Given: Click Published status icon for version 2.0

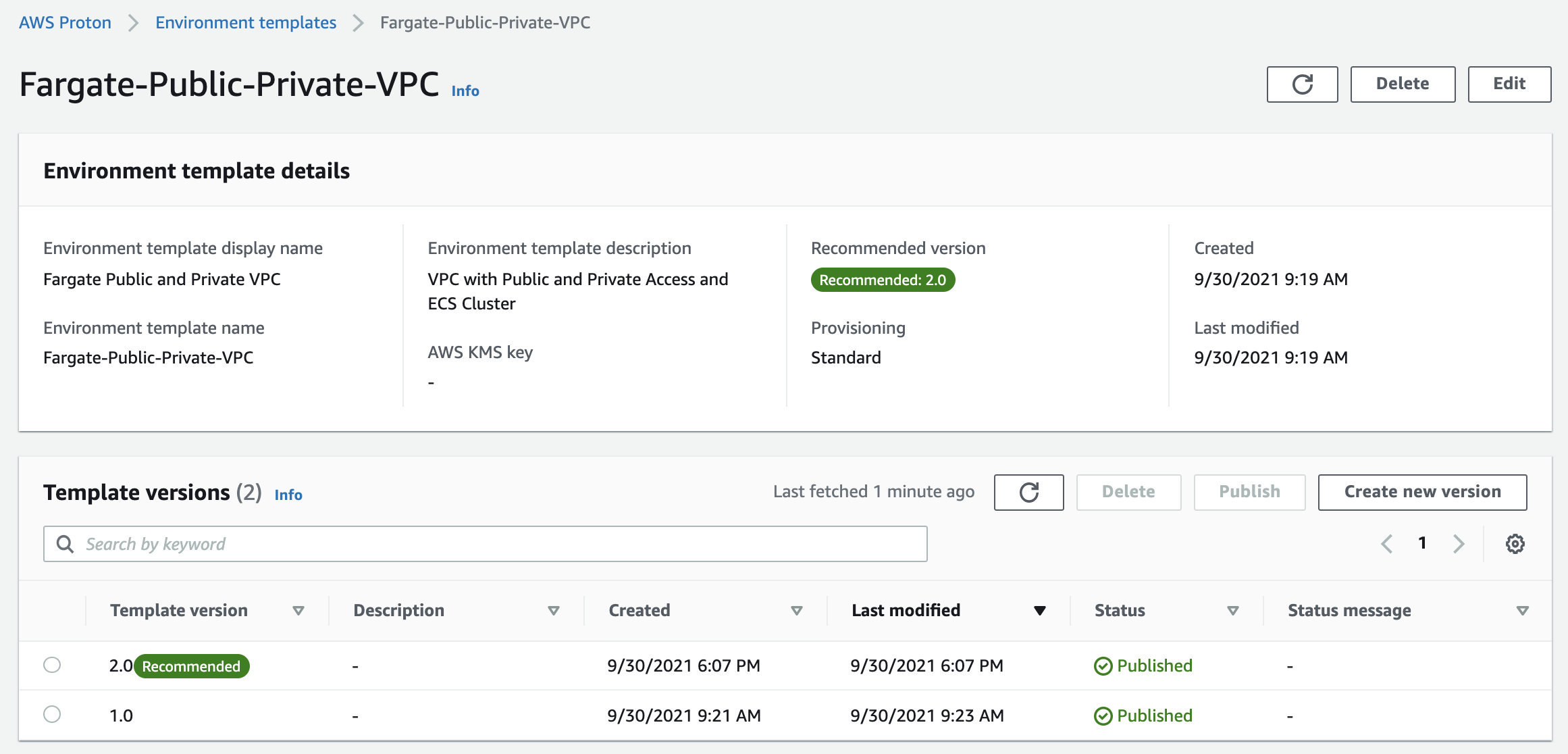Looking at the screenshot, I should point(1103,666).
